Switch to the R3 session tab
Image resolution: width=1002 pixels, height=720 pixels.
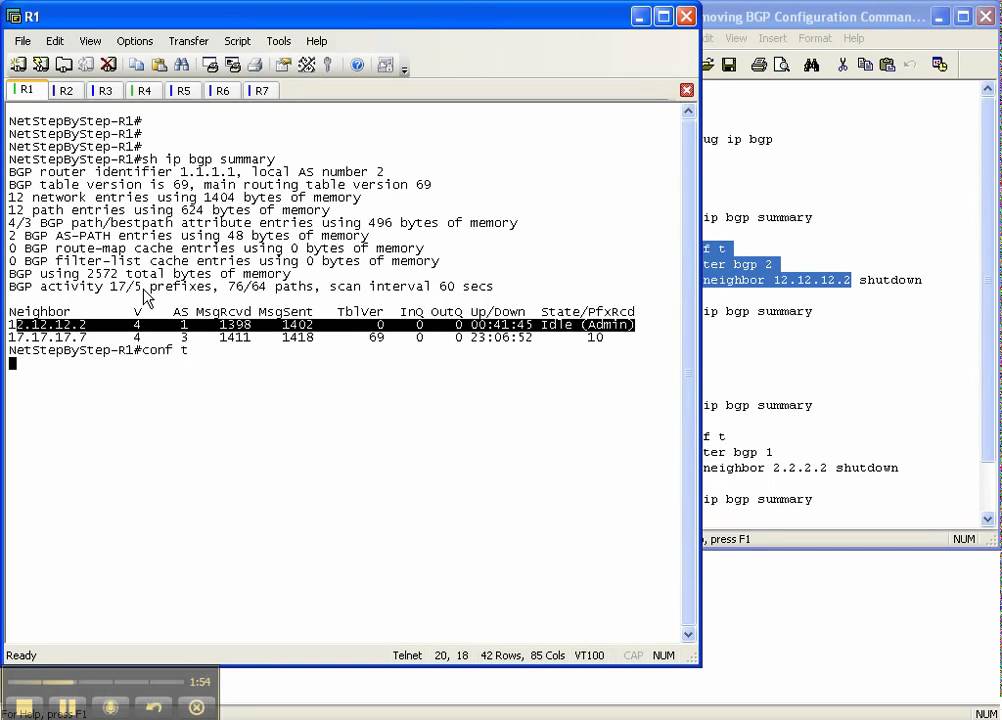tap(105, 91)
